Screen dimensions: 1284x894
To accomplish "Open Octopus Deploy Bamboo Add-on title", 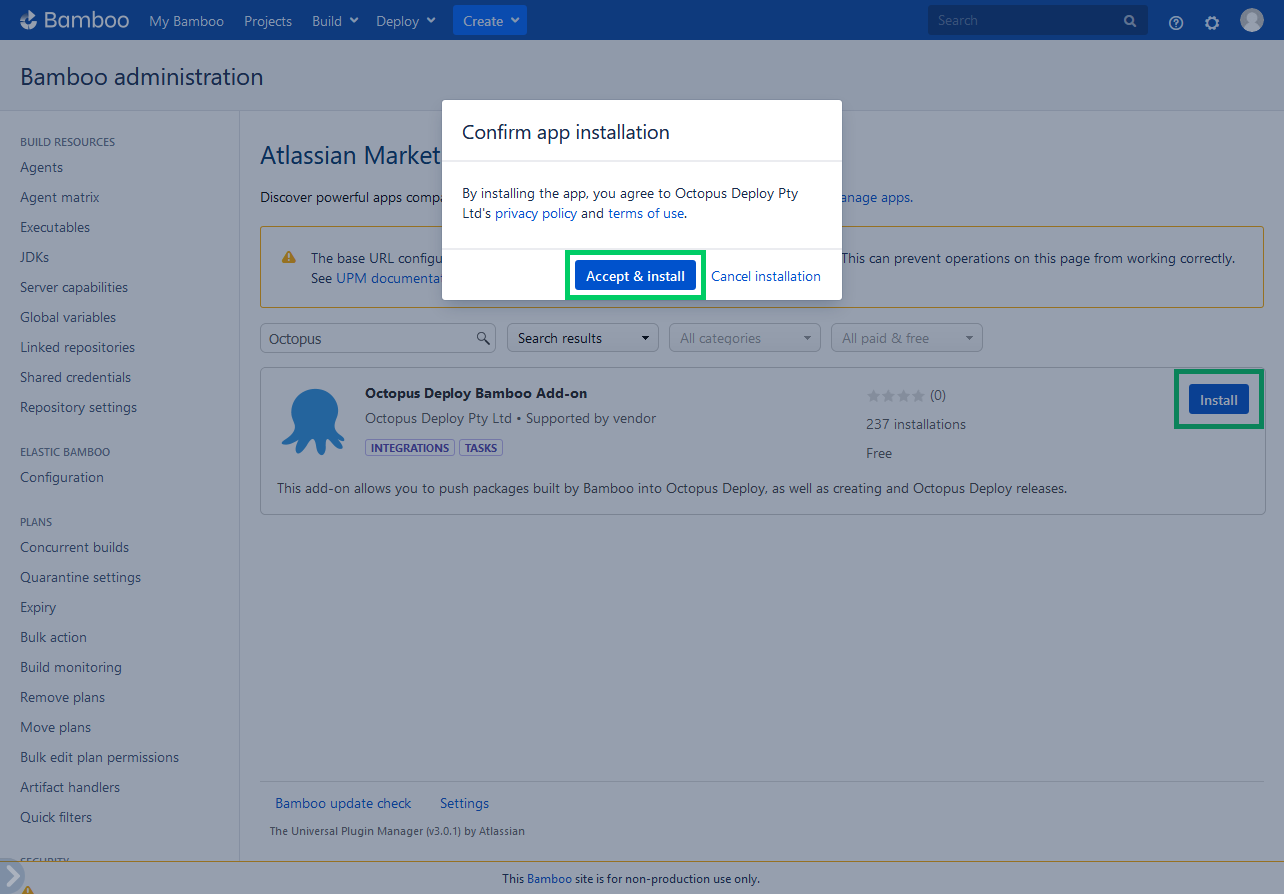I will click(476, 393).
